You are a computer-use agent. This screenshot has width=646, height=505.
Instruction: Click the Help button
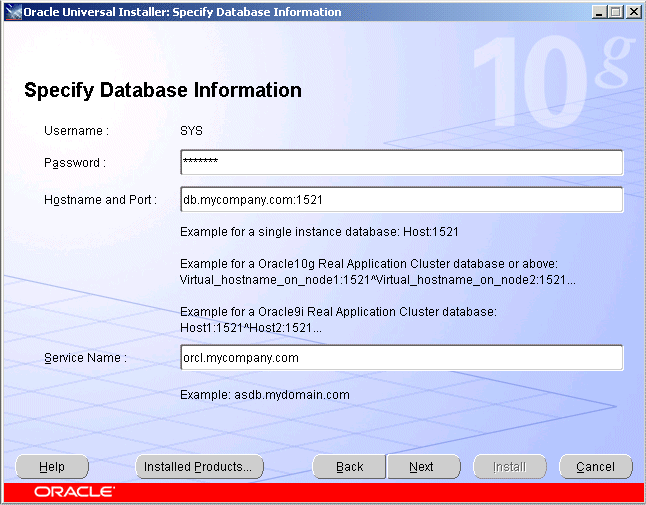[52, 467]
